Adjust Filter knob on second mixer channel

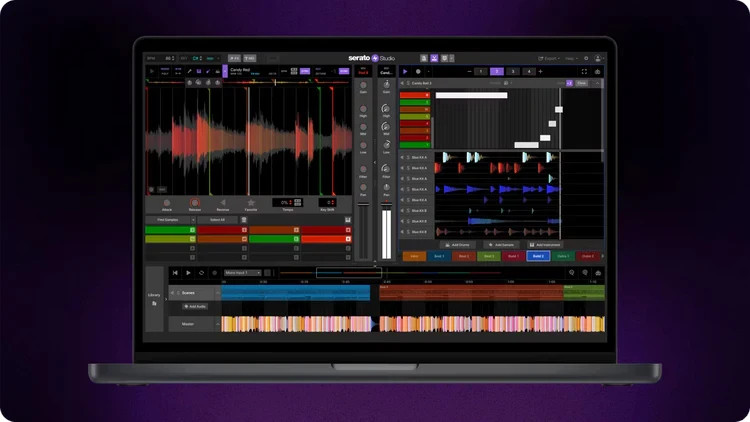click(386, 169)
